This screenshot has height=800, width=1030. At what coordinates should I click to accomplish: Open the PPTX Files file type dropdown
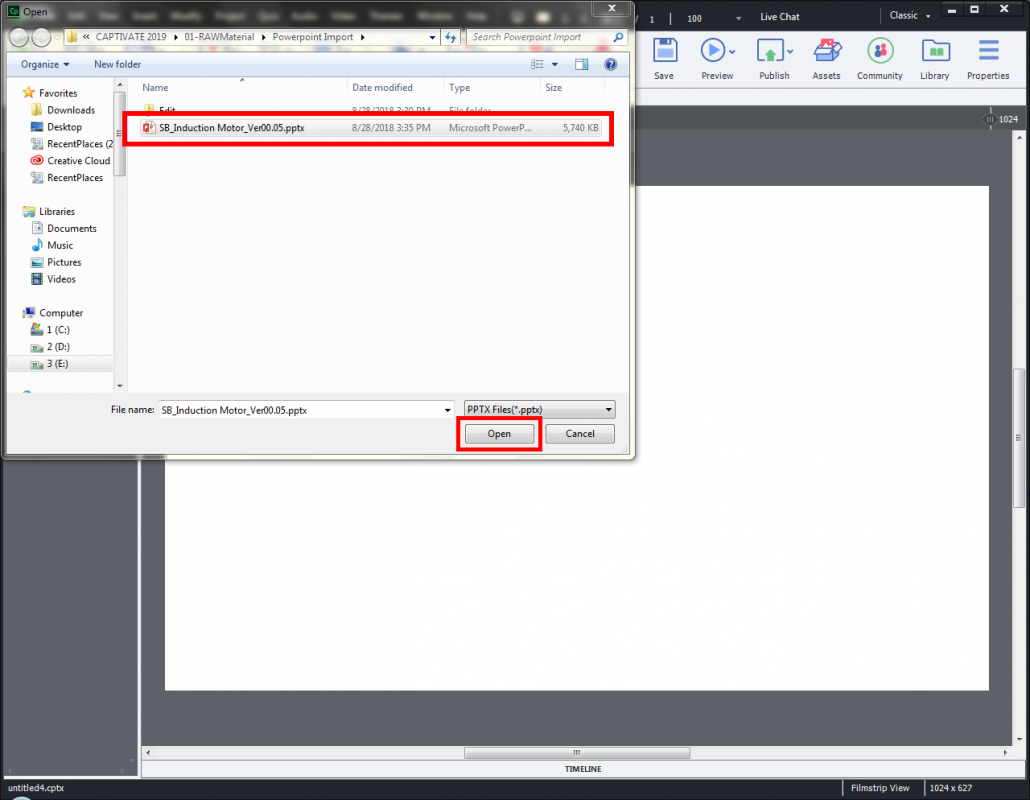coord(538,409)
